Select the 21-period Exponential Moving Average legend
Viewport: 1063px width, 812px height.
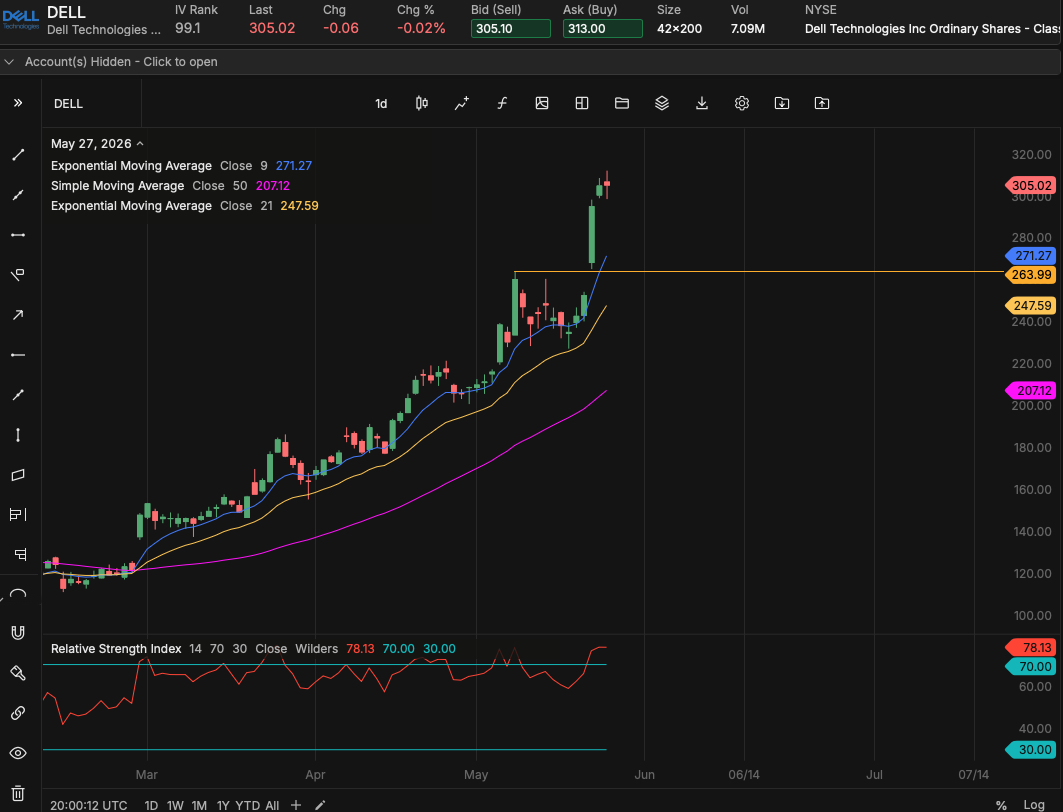[x=184, y=205]
